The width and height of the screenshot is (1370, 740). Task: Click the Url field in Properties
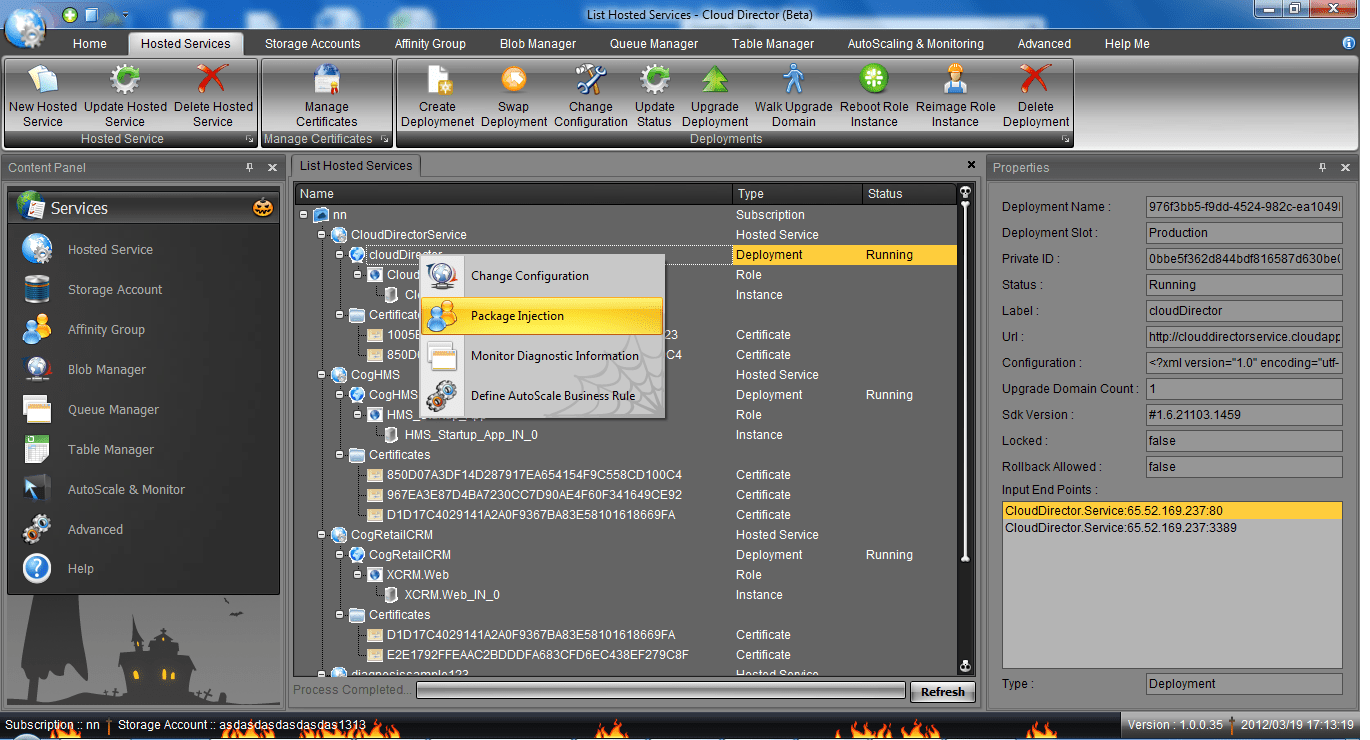click(1244, 337)
